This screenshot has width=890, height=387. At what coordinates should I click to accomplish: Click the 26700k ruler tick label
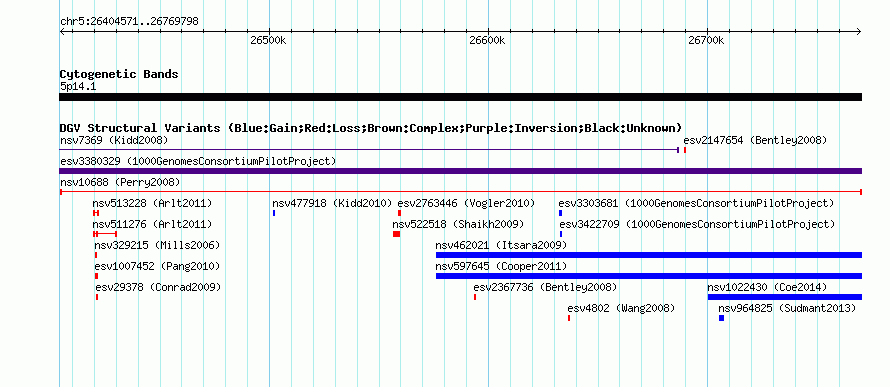tap(706, 41)
